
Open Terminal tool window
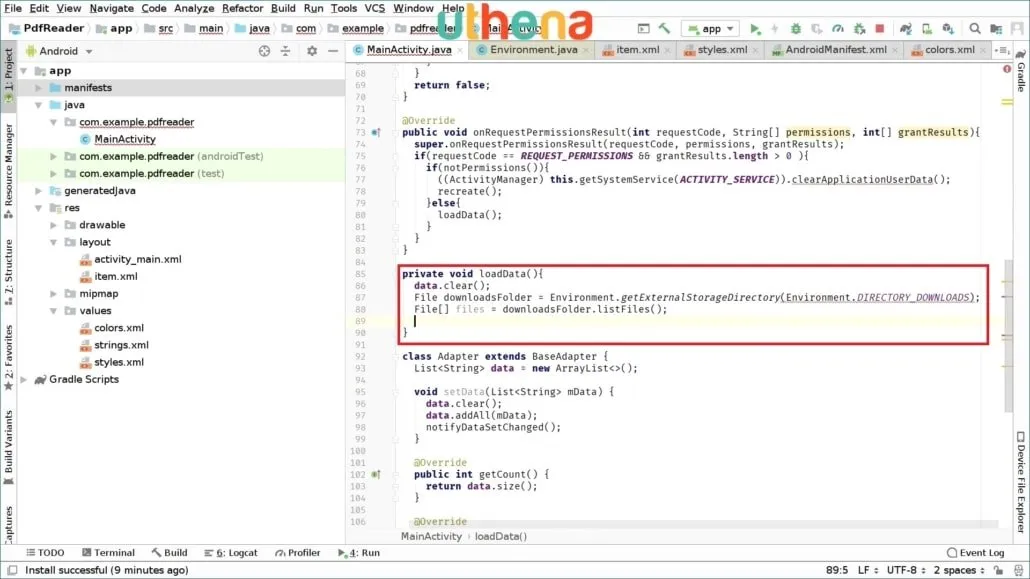pyautogui.click(x=108, y=553)
